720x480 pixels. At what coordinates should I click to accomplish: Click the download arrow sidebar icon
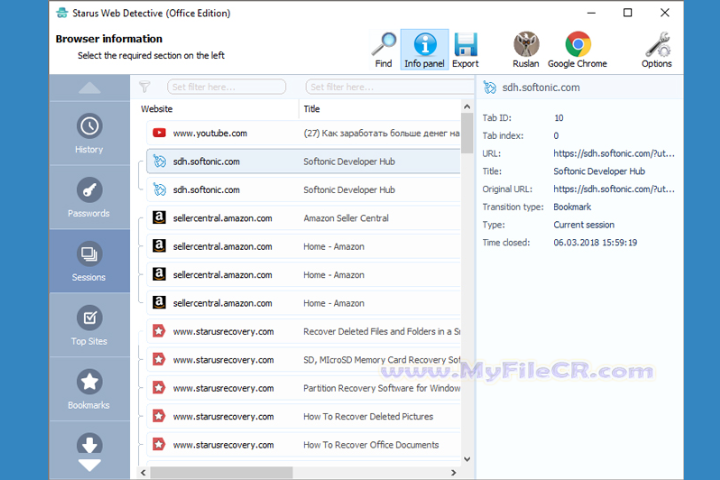[x=90, y=444]
